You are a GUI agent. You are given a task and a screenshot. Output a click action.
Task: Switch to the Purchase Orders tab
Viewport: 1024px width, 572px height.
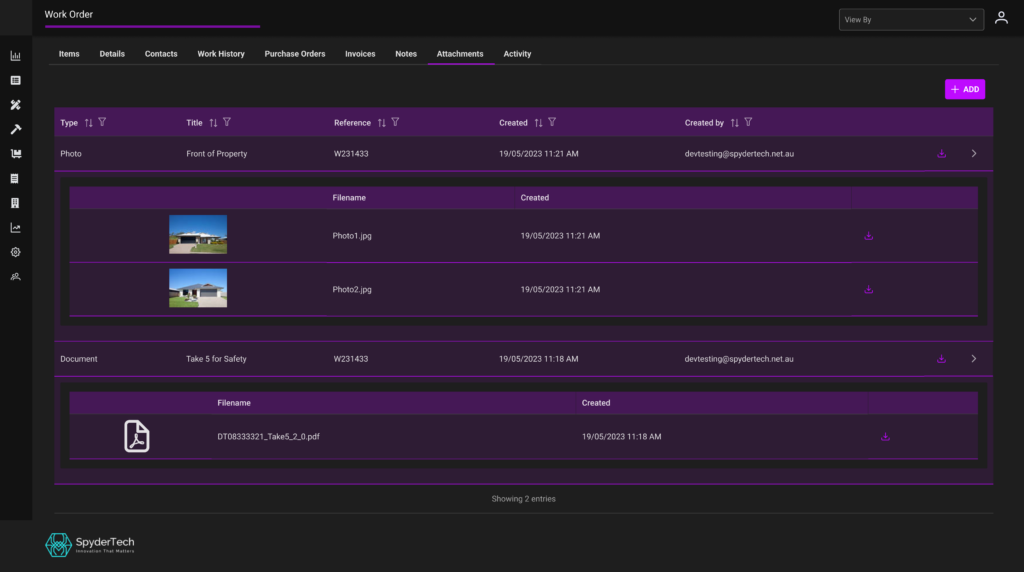(295, 54)
